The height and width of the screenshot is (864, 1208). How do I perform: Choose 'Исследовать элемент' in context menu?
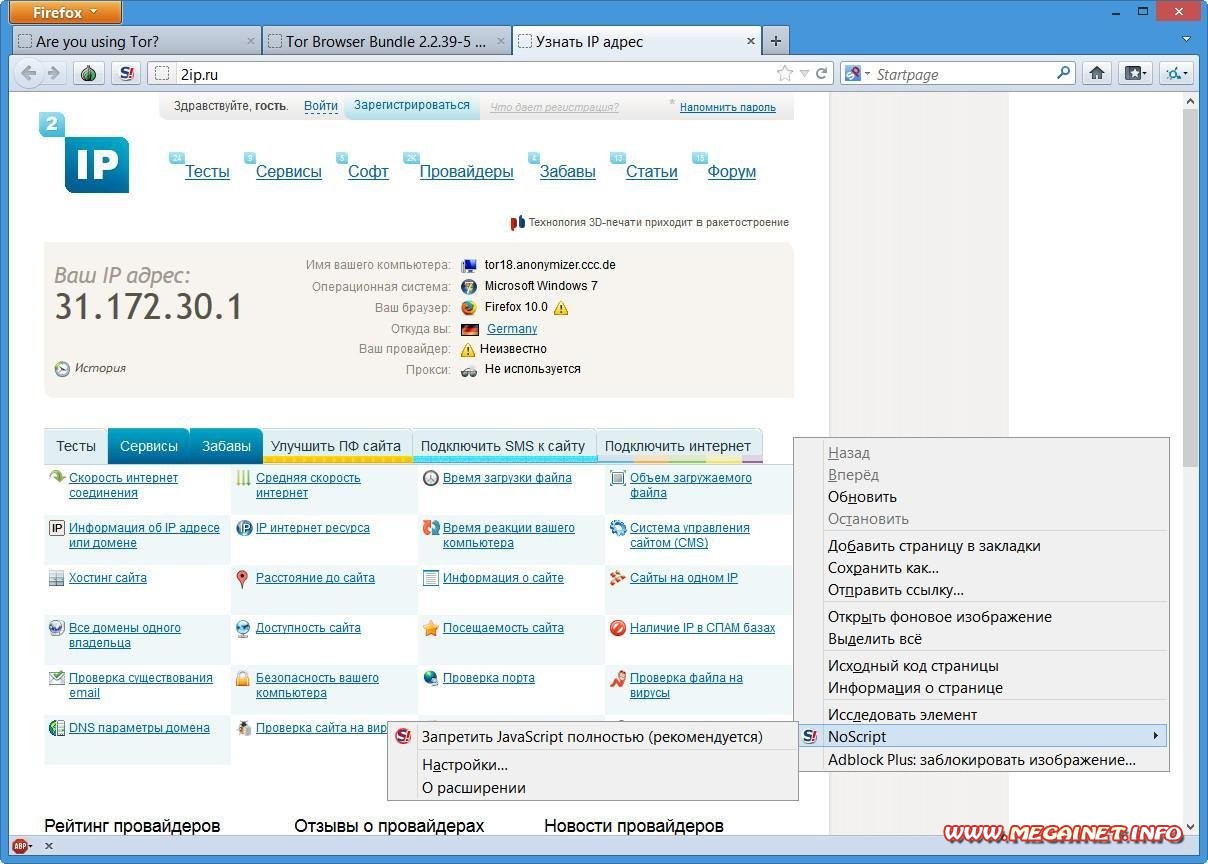[902, 715]
